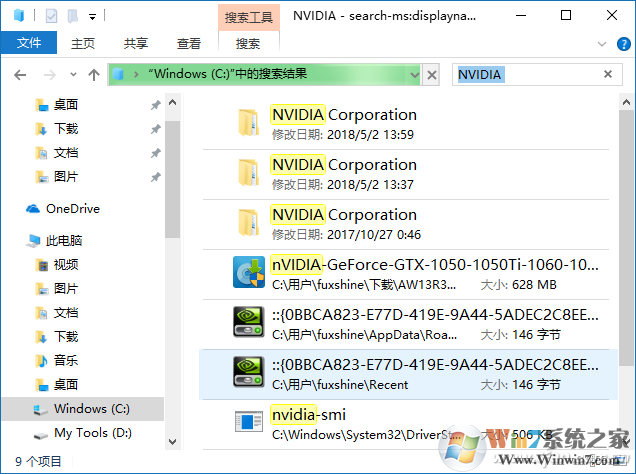Click folder icon of 2017/10/27 NVIDIA Corporation result

coord(249,222)
